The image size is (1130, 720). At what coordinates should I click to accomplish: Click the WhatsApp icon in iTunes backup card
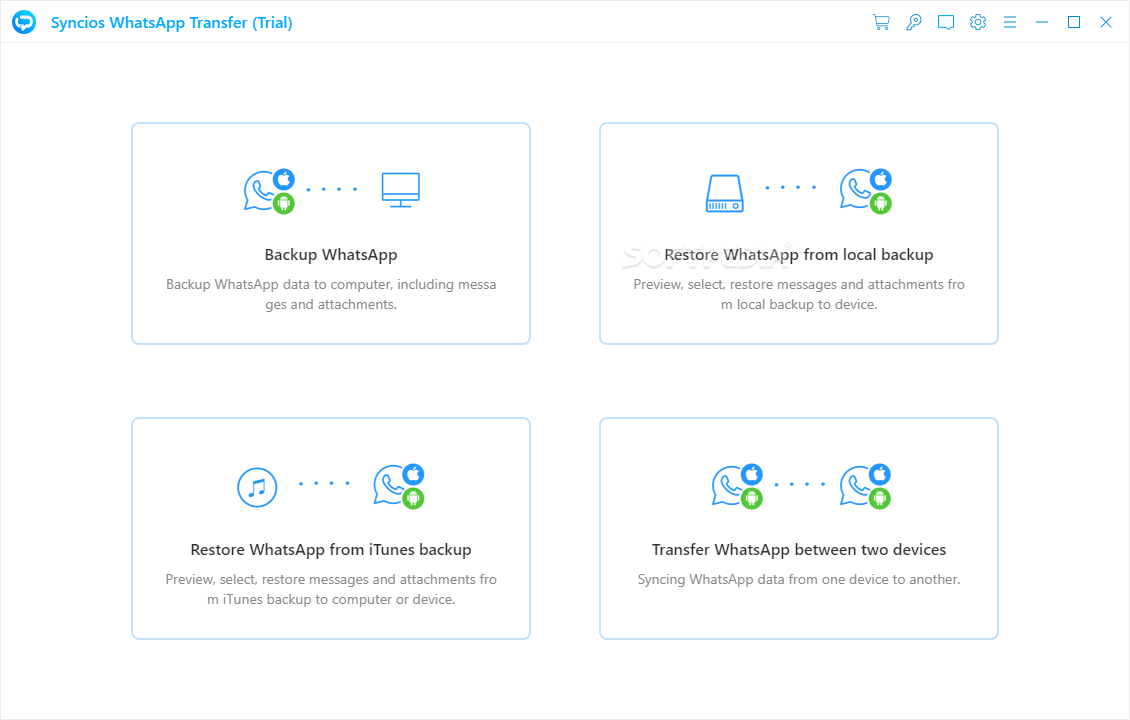[x=399, y=486]
